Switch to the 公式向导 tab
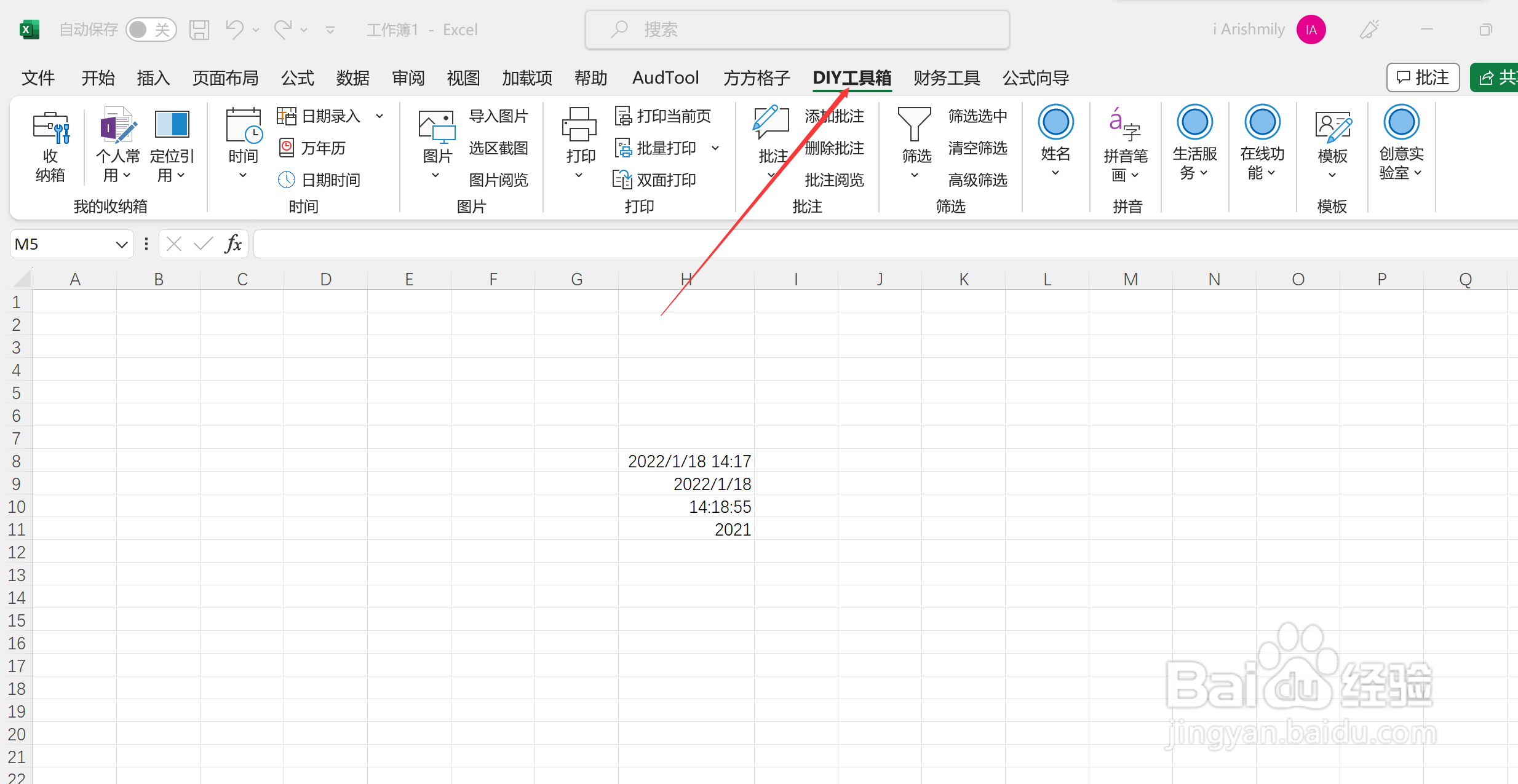Image resolution: width=1518 pixels, height=784 pixels. [x=1036, y=78]
